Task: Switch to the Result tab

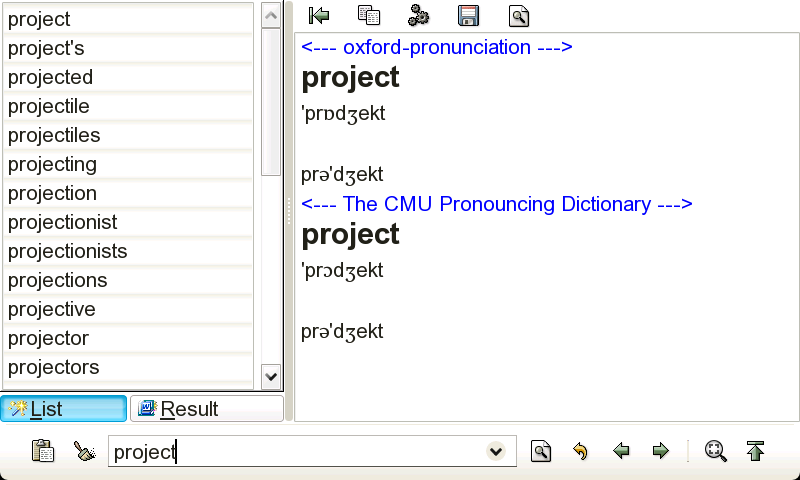Action: 207,409
